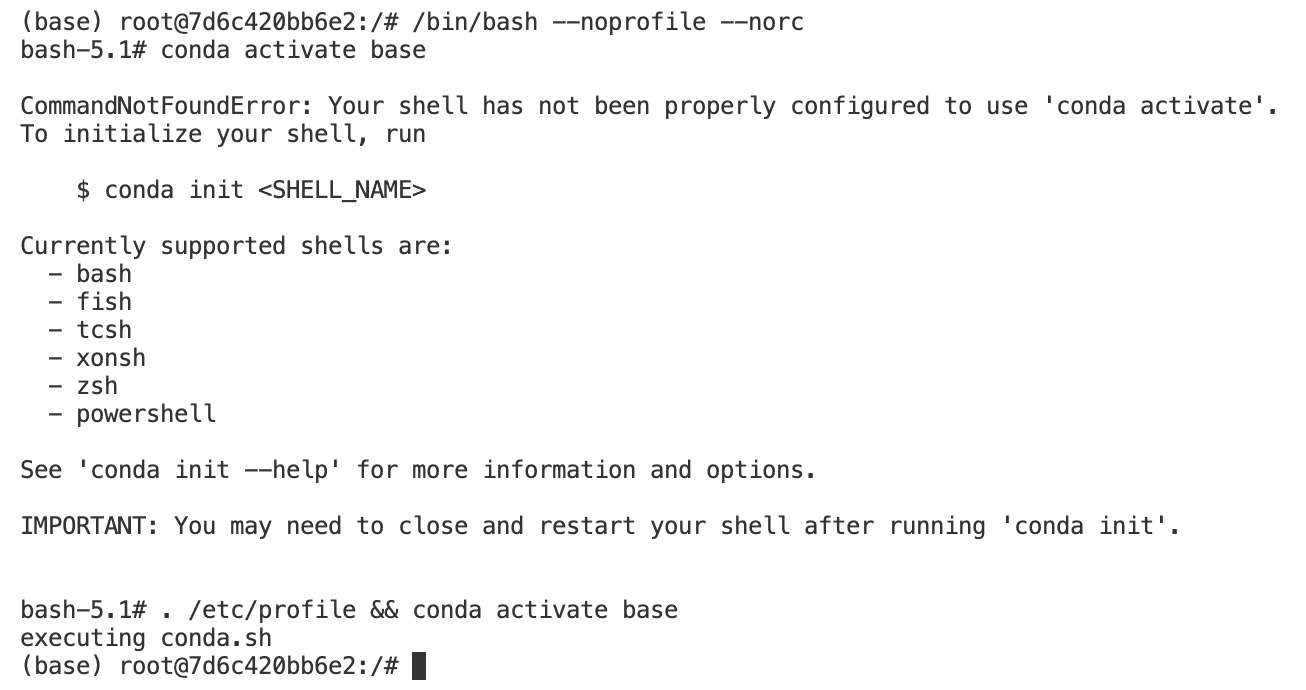
Task: Click 'bash' in the supported shells list
Action: pyautogui.click(x=104, y=274)
